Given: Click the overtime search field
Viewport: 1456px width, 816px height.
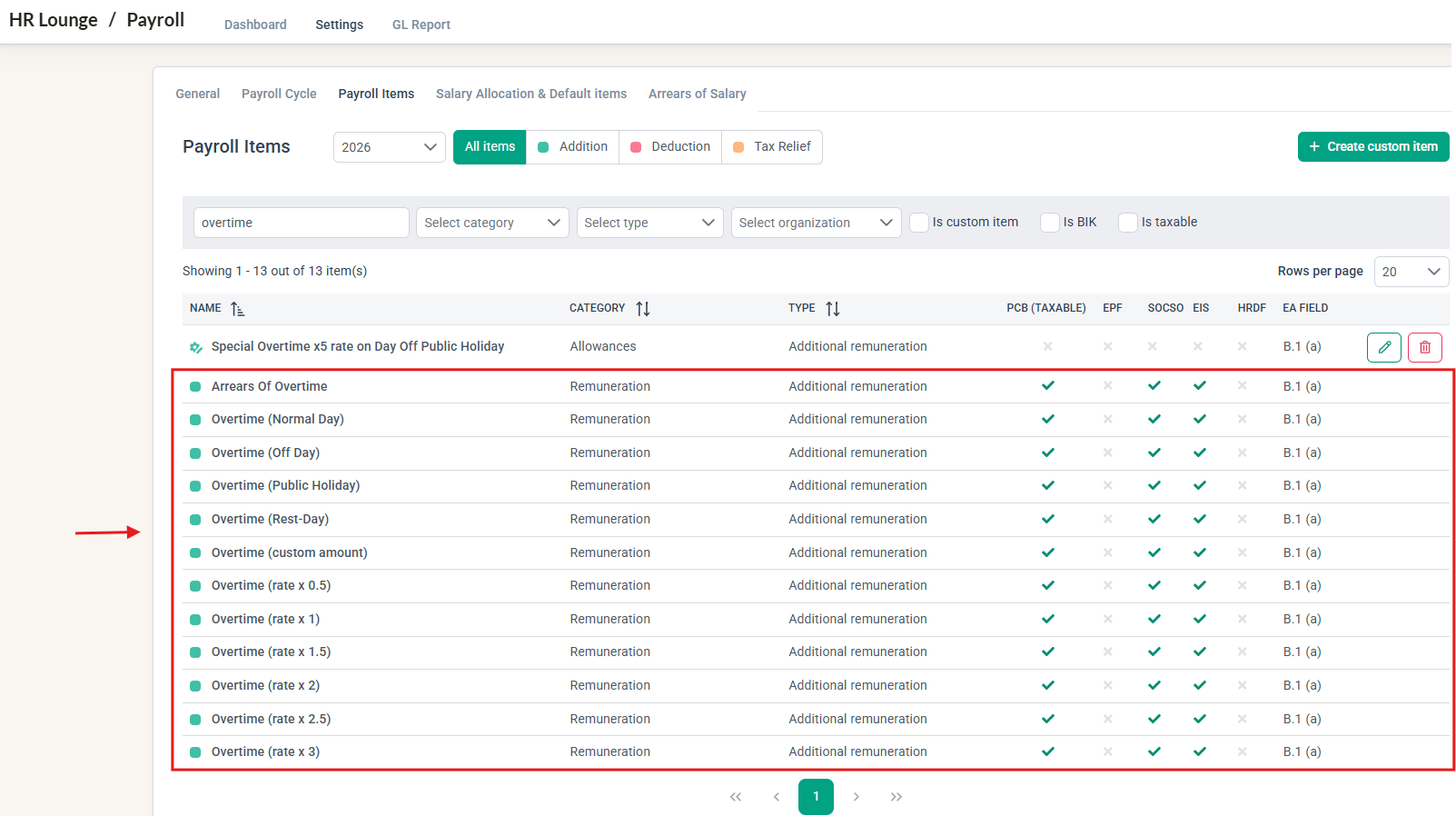Looking at the screenshot, I should coord(301,223).
